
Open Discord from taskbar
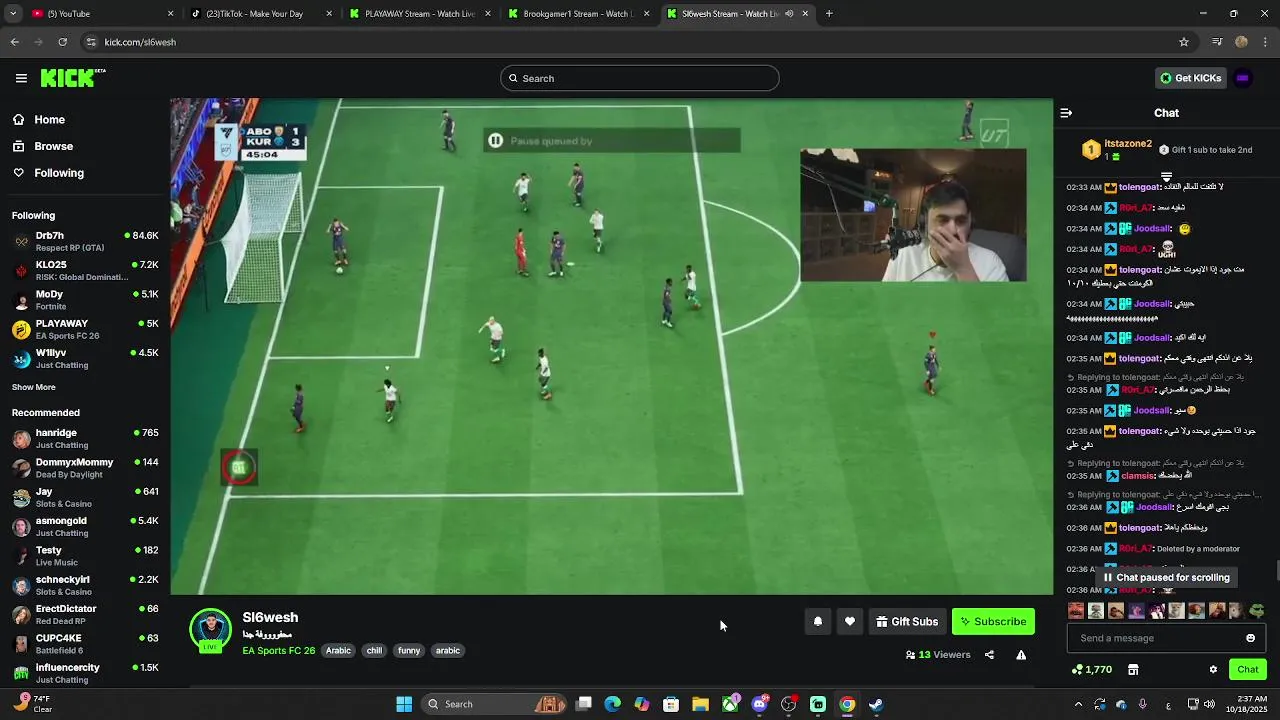coord(759,704)
